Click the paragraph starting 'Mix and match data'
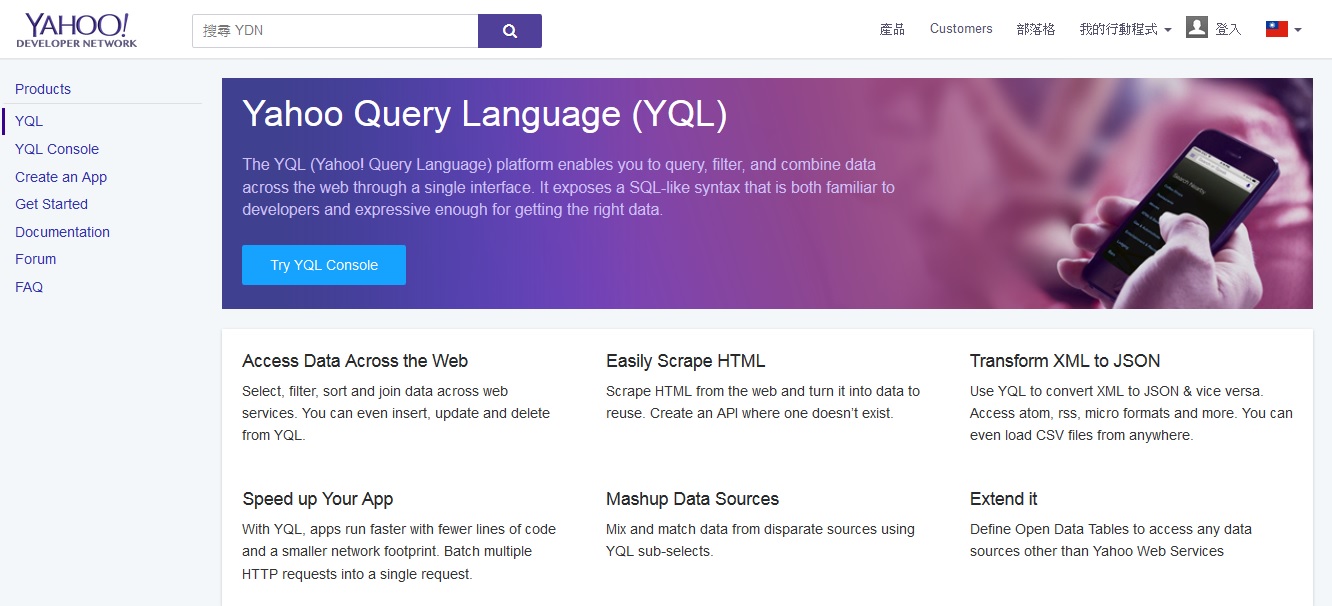The height and width of the screenshot is (606, 1332). click(x=760, y=540)
